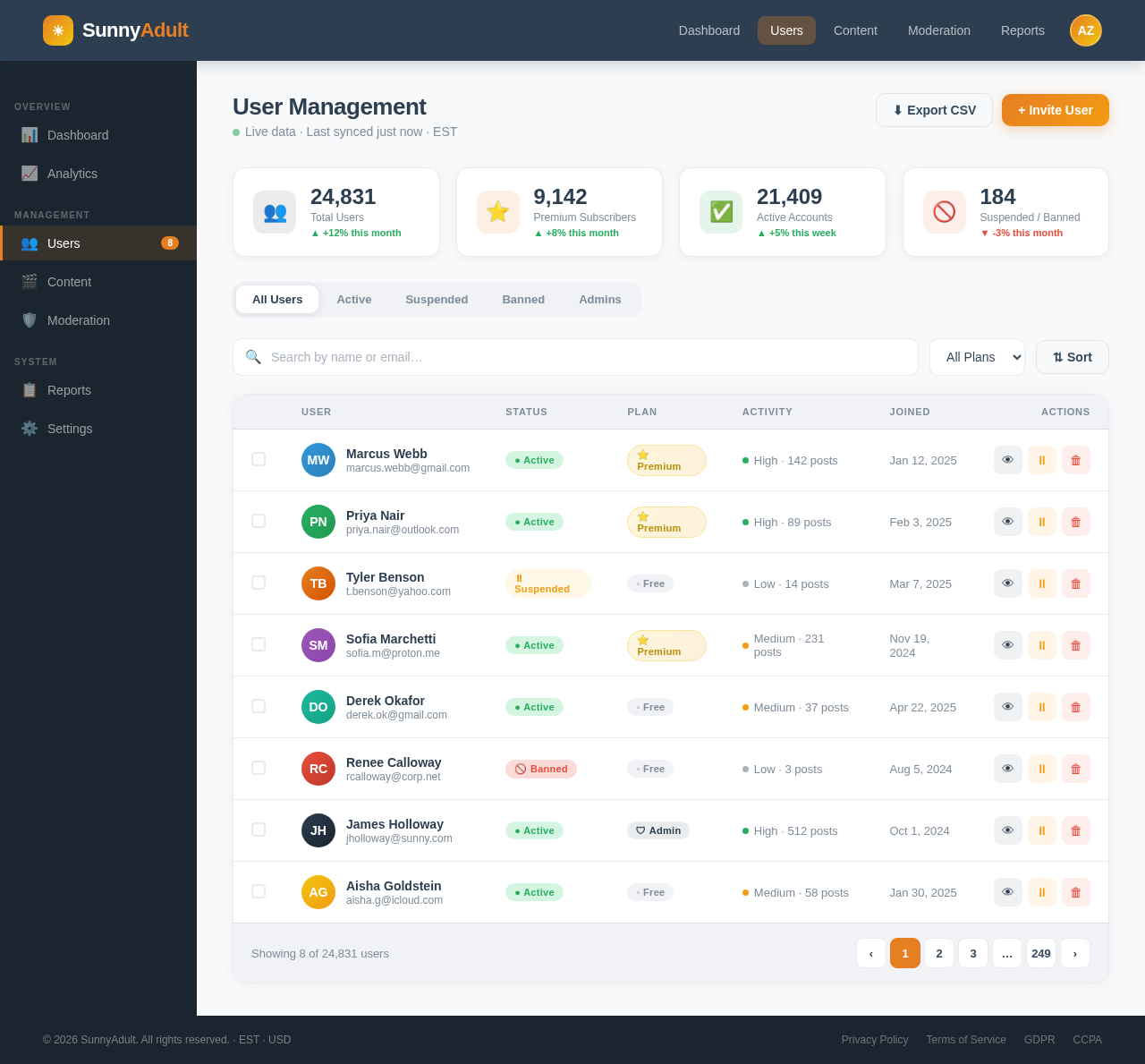The height and width of the screenshot is (1064, 1145).
Task: Go to page 249 of the user list
Action: click(x=1040, y=953)
